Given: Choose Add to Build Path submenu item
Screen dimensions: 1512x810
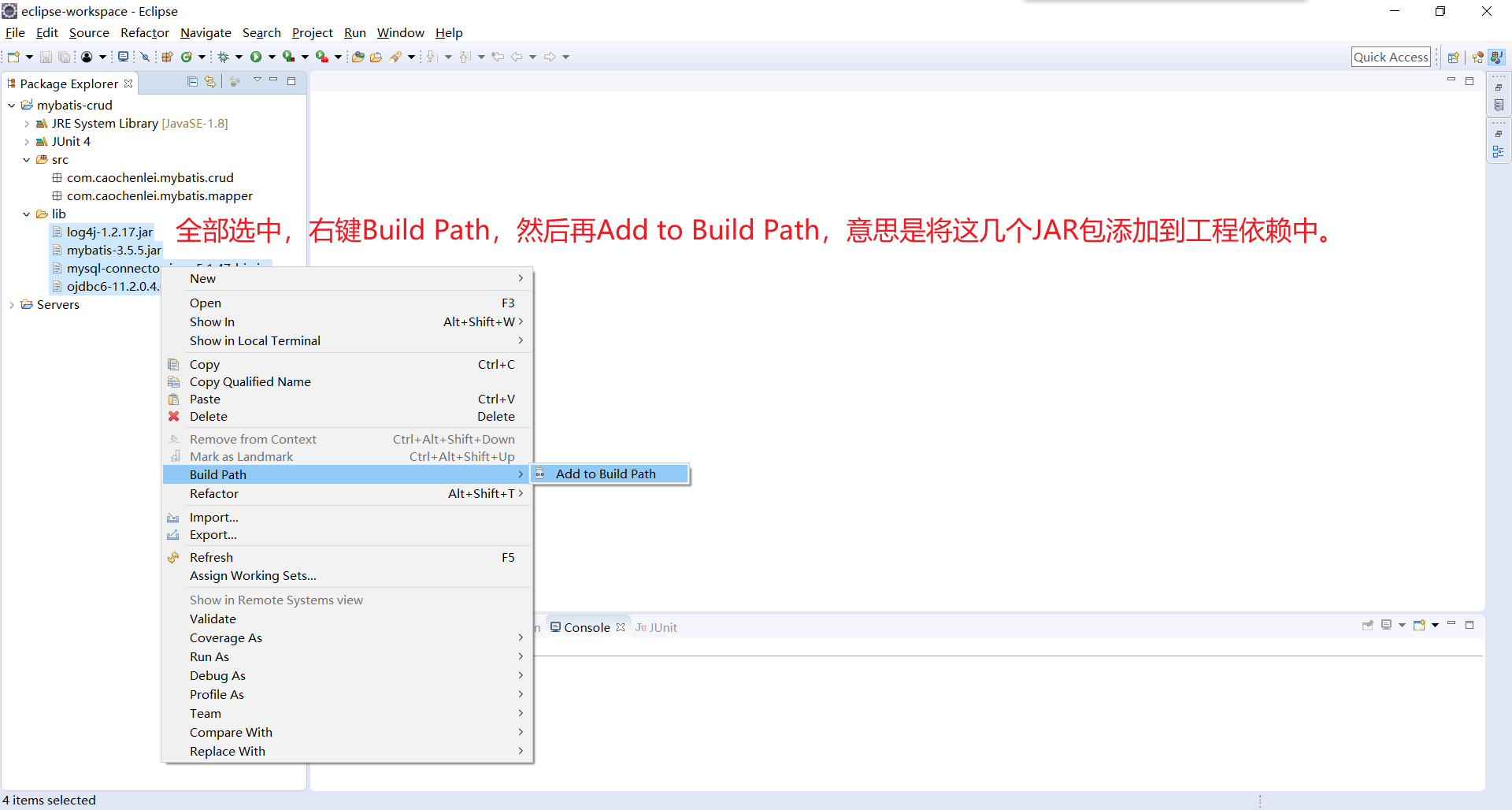Looking at the screenshot, I should click(610, 474).
